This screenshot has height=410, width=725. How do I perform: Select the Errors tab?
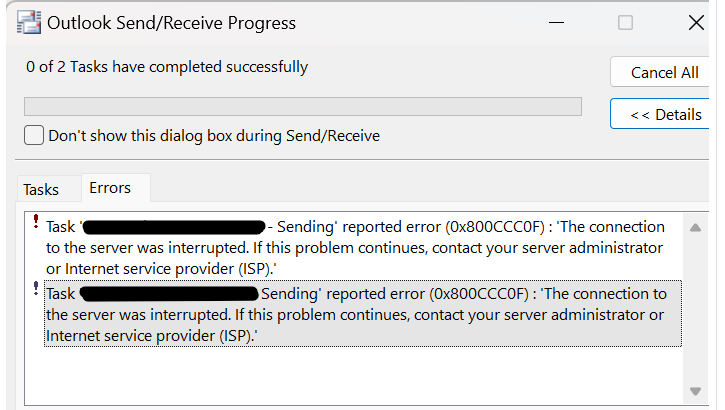coord(110,188)
